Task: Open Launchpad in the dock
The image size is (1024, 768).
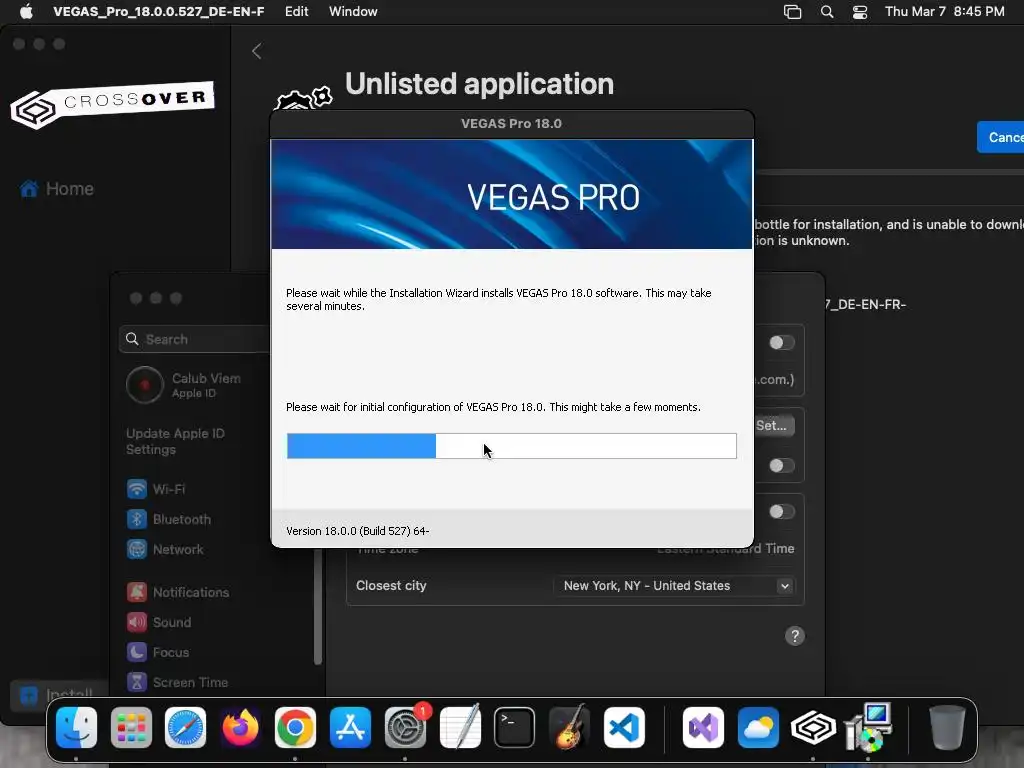Action: [x=131, y=727]
